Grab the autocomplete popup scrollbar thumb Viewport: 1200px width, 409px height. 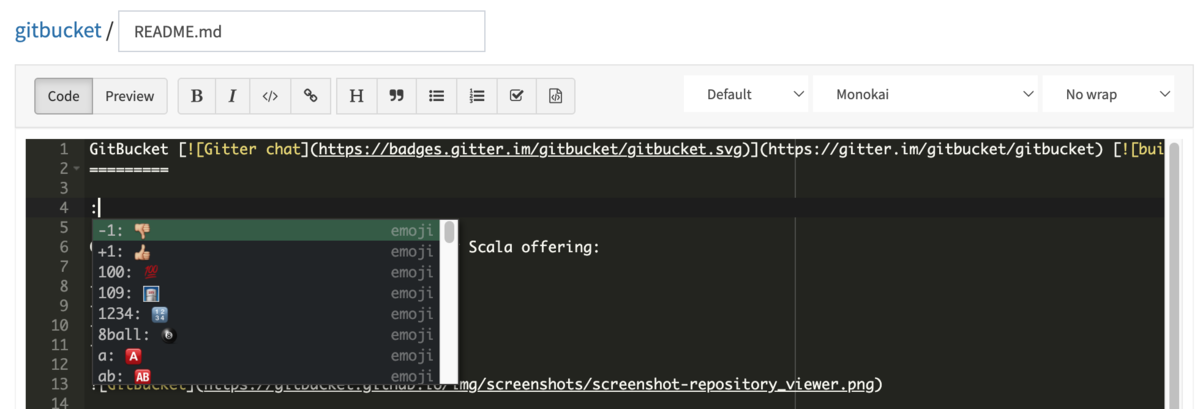tap(449, 232)
